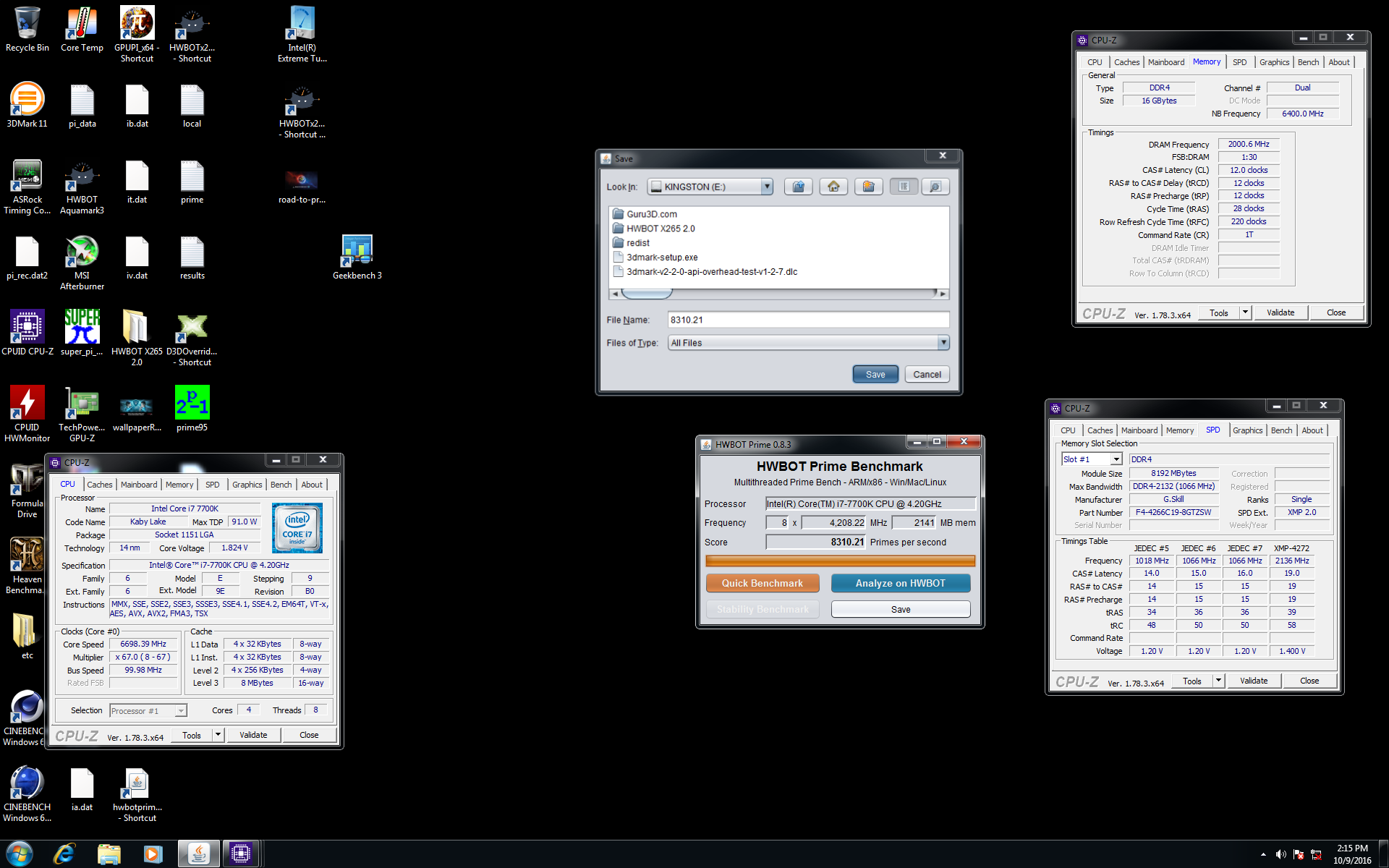Screen dimensions: 1389x868
Task: Open the 3DMark 11 desktop icon
Action: (x=27, y=106)
